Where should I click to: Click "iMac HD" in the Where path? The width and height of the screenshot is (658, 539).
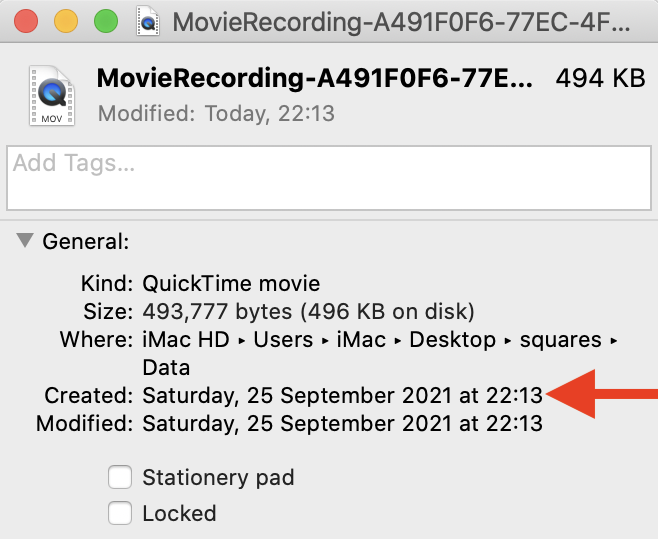186,339
